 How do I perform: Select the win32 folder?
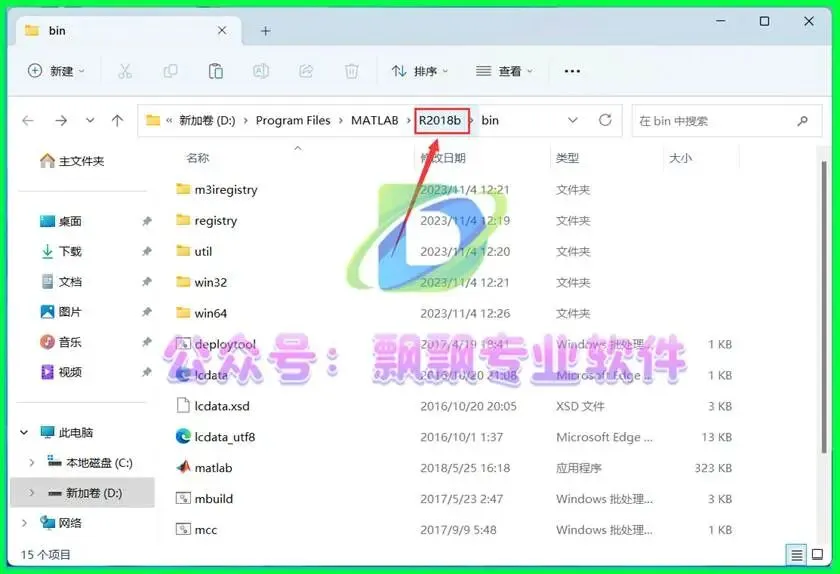click(201, 282)
